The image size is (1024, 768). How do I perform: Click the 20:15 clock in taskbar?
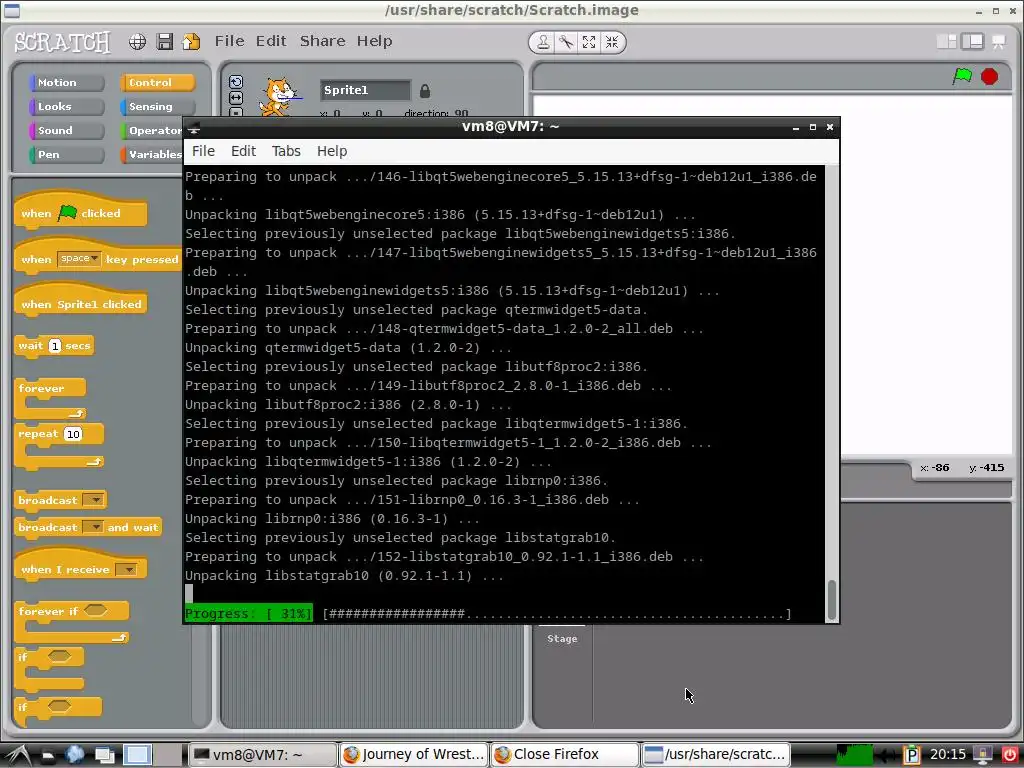948,755
